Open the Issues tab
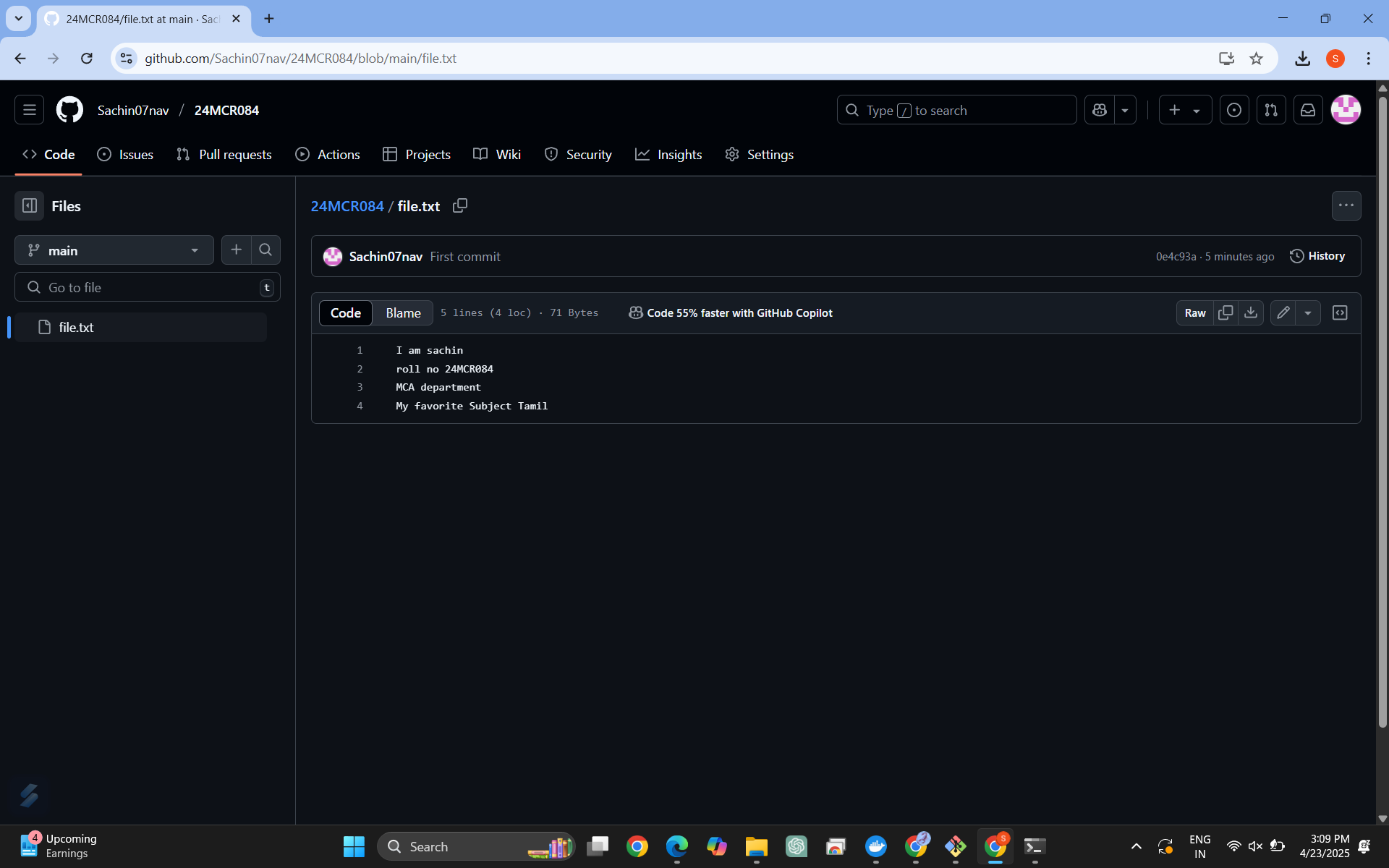 click(125, 154)
